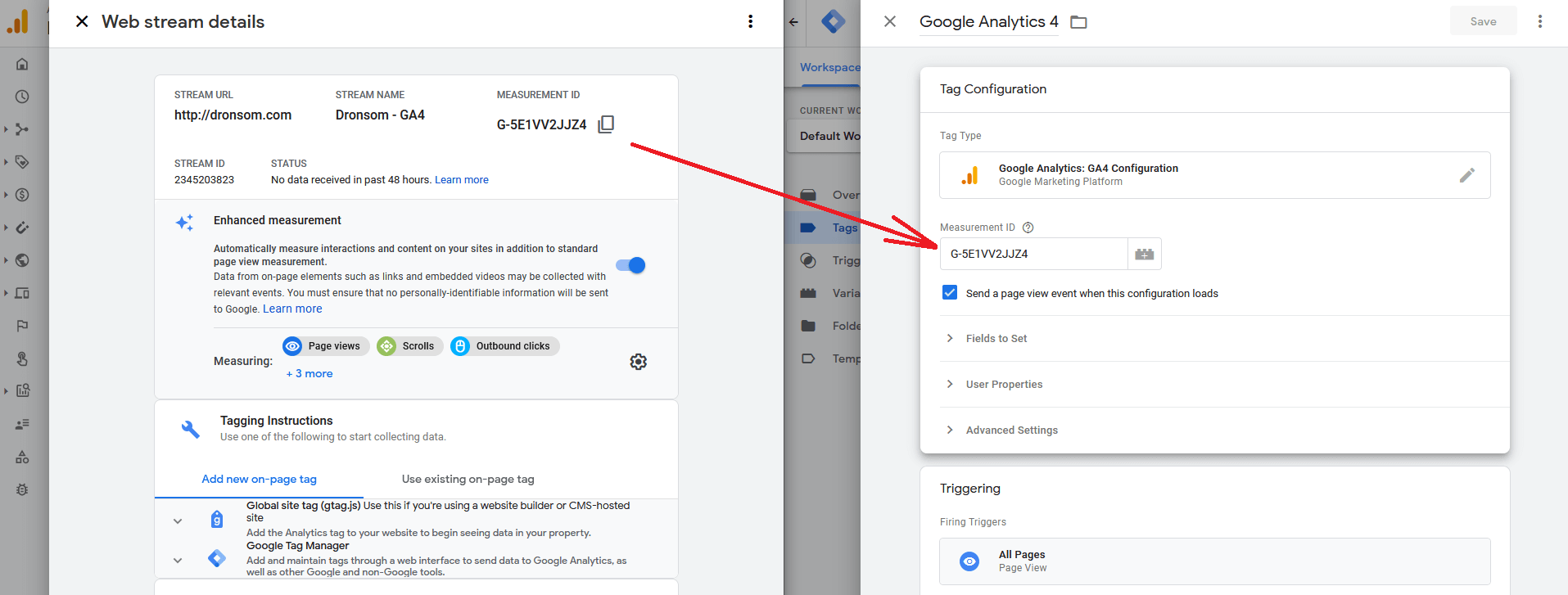Viewport: 1568px width, 595px height.
Task: Open Realtime clock icon in sidebar
Action: pos(22,97)
